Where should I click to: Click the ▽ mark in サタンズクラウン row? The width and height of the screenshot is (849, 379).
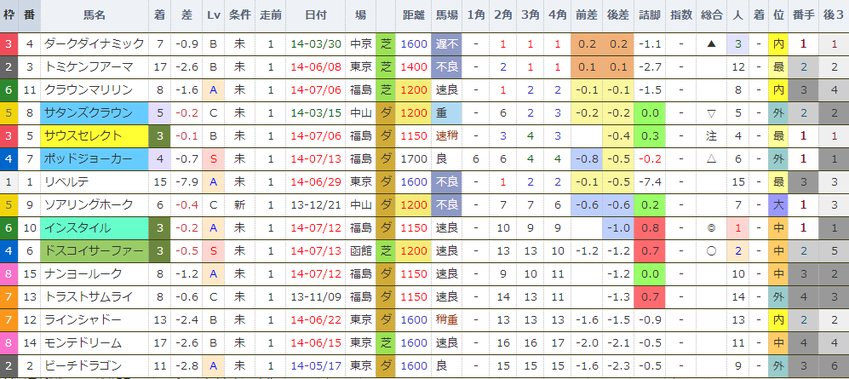[x=711, y=113]
